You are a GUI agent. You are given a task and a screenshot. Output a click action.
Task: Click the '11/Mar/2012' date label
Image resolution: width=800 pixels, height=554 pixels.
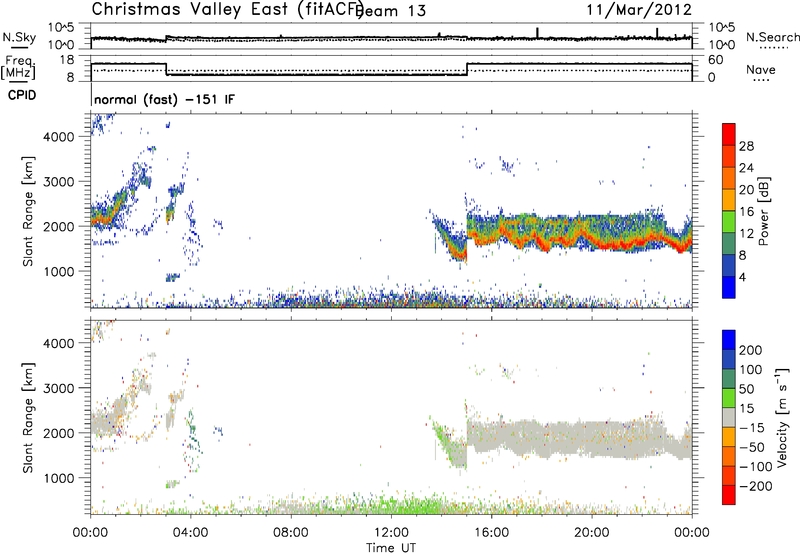pyautogui.click(x=639, y=10)
